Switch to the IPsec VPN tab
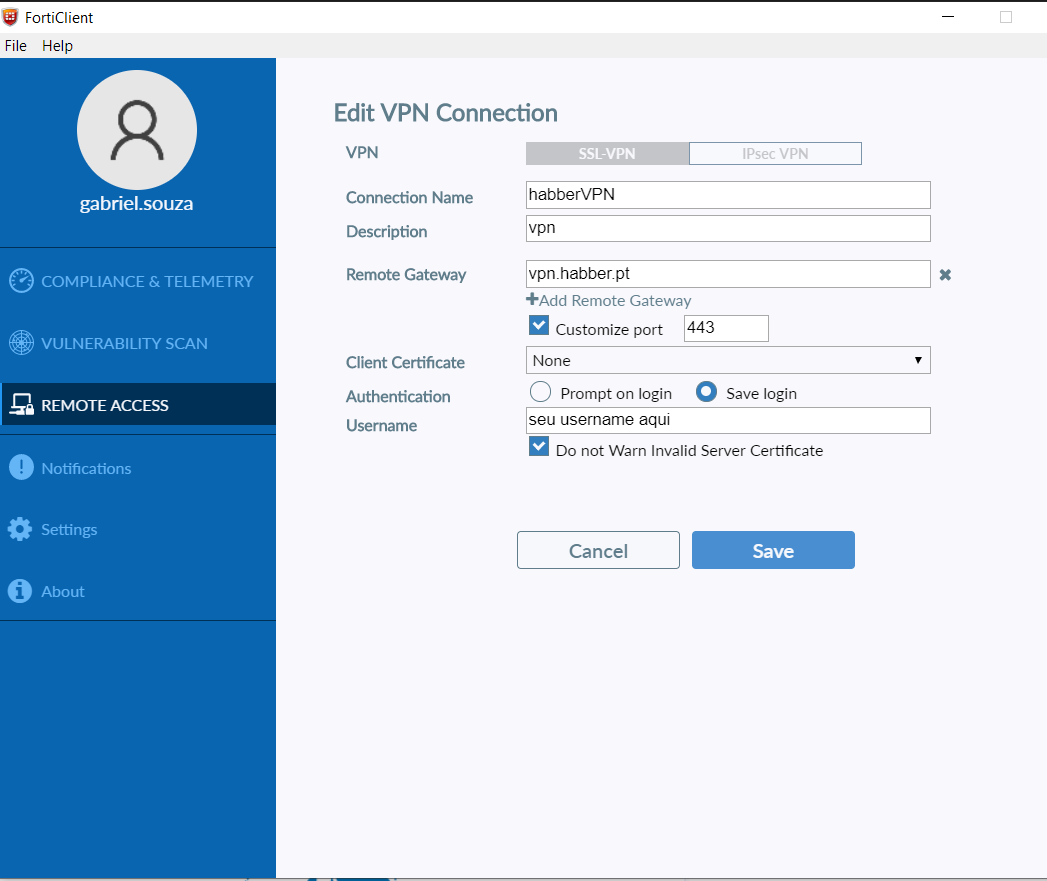Image resolution: width=1047 pixels, height=881 pixels. point(775,154)
